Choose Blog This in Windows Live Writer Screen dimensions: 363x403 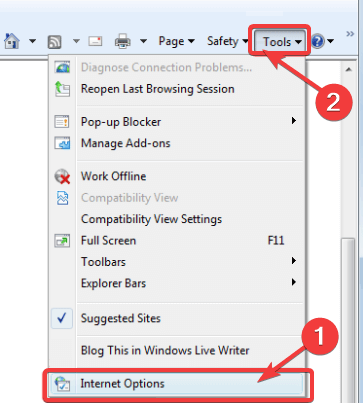point(176,350)
